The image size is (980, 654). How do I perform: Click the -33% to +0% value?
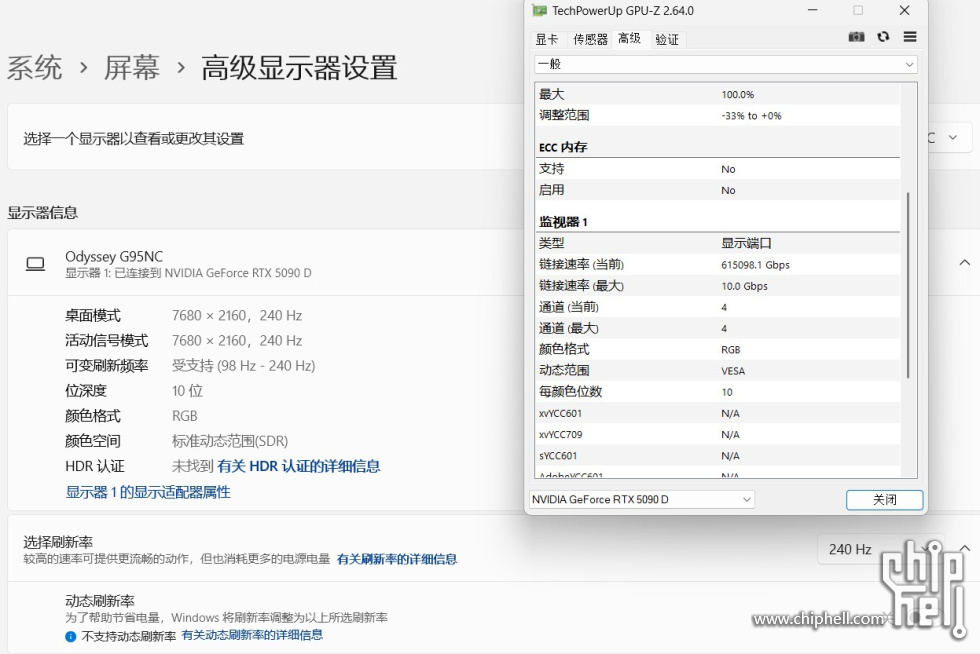751,116
